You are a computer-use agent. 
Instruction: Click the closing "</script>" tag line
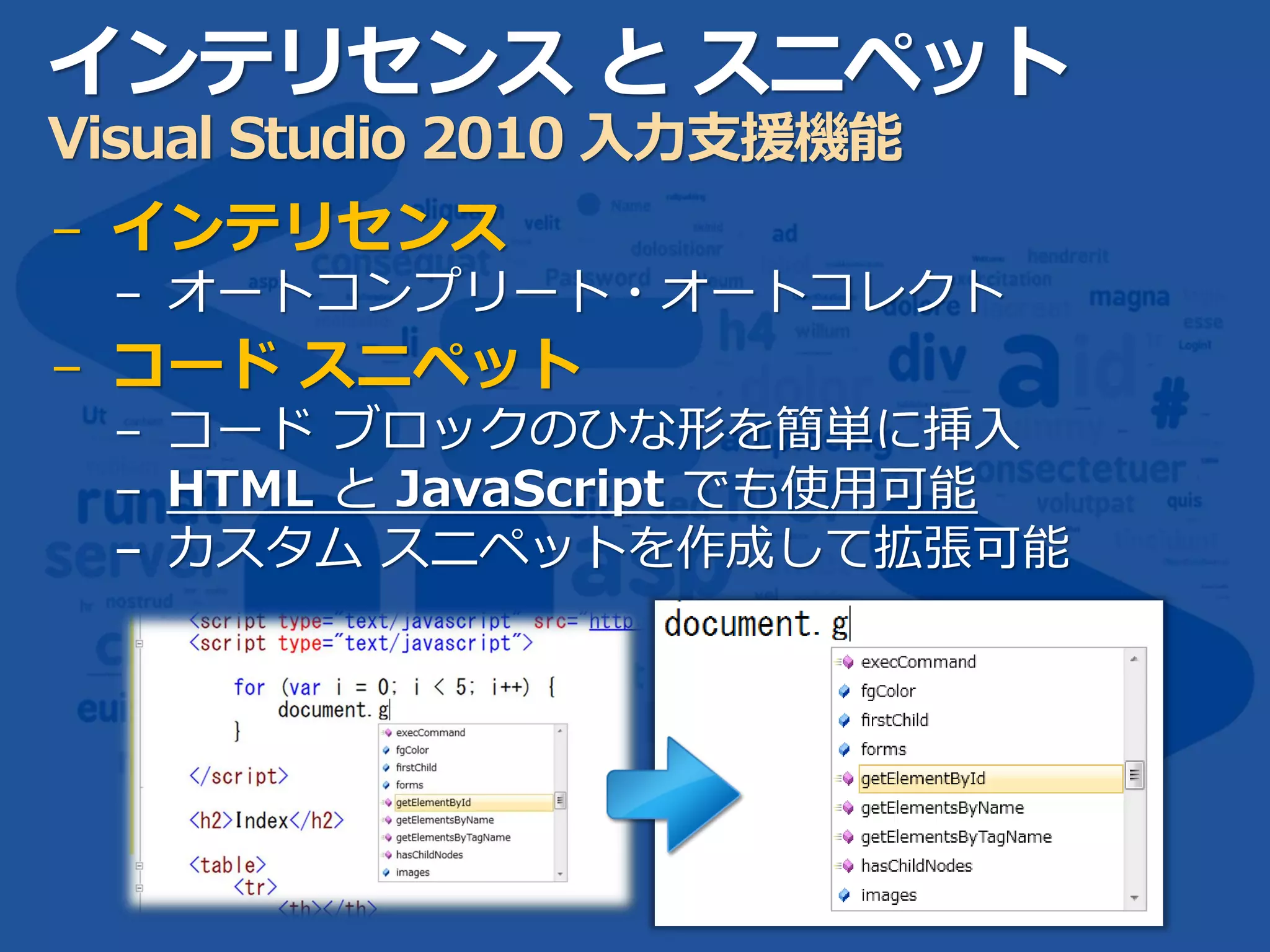coord(239,776)
